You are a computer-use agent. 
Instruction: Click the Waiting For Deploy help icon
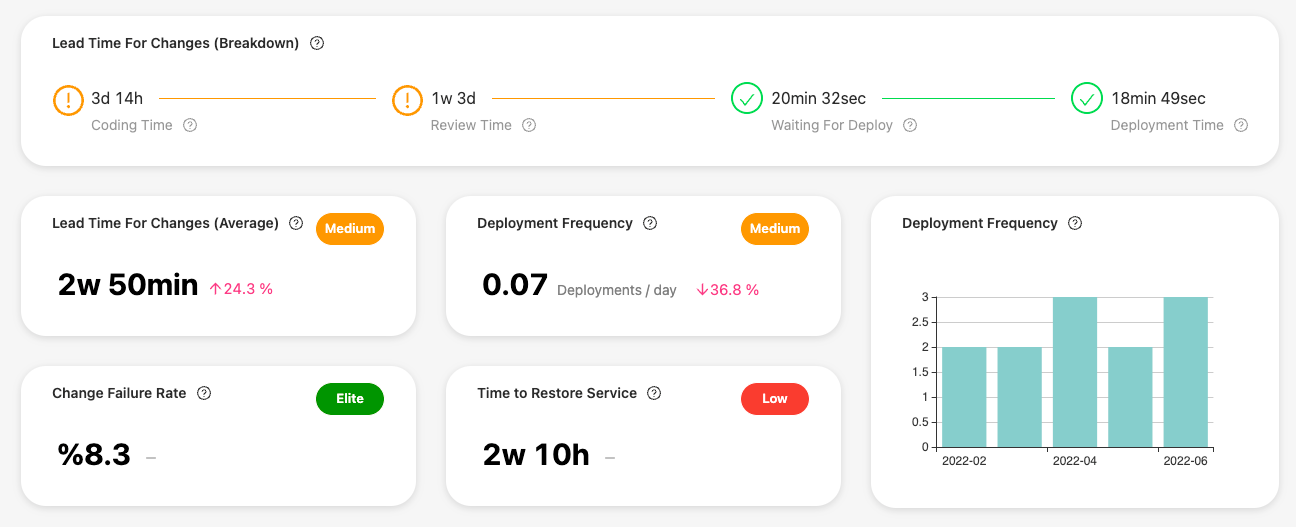point(910,125)
